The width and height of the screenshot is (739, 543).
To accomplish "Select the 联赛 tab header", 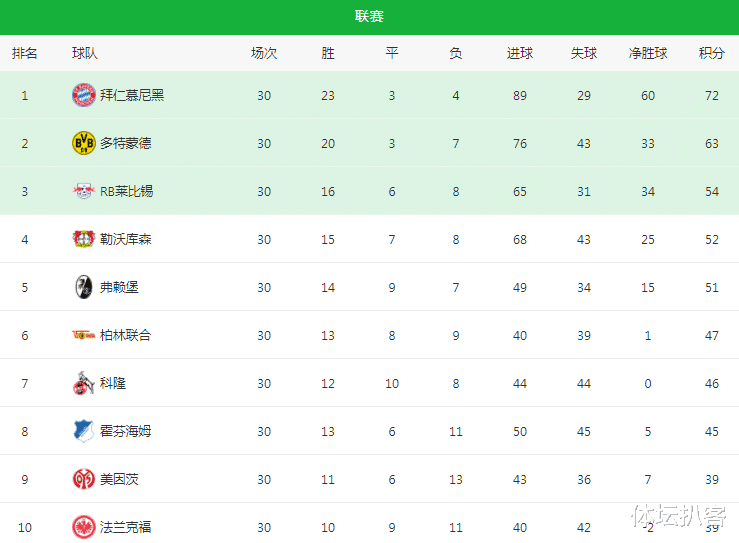I will (x=369, y=16).
